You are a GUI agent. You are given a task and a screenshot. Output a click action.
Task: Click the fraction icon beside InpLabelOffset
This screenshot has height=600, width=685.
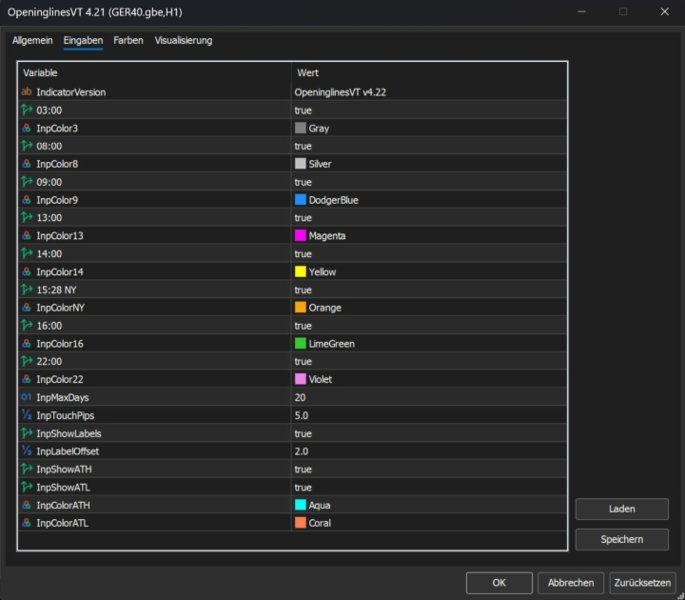[26, 451]
